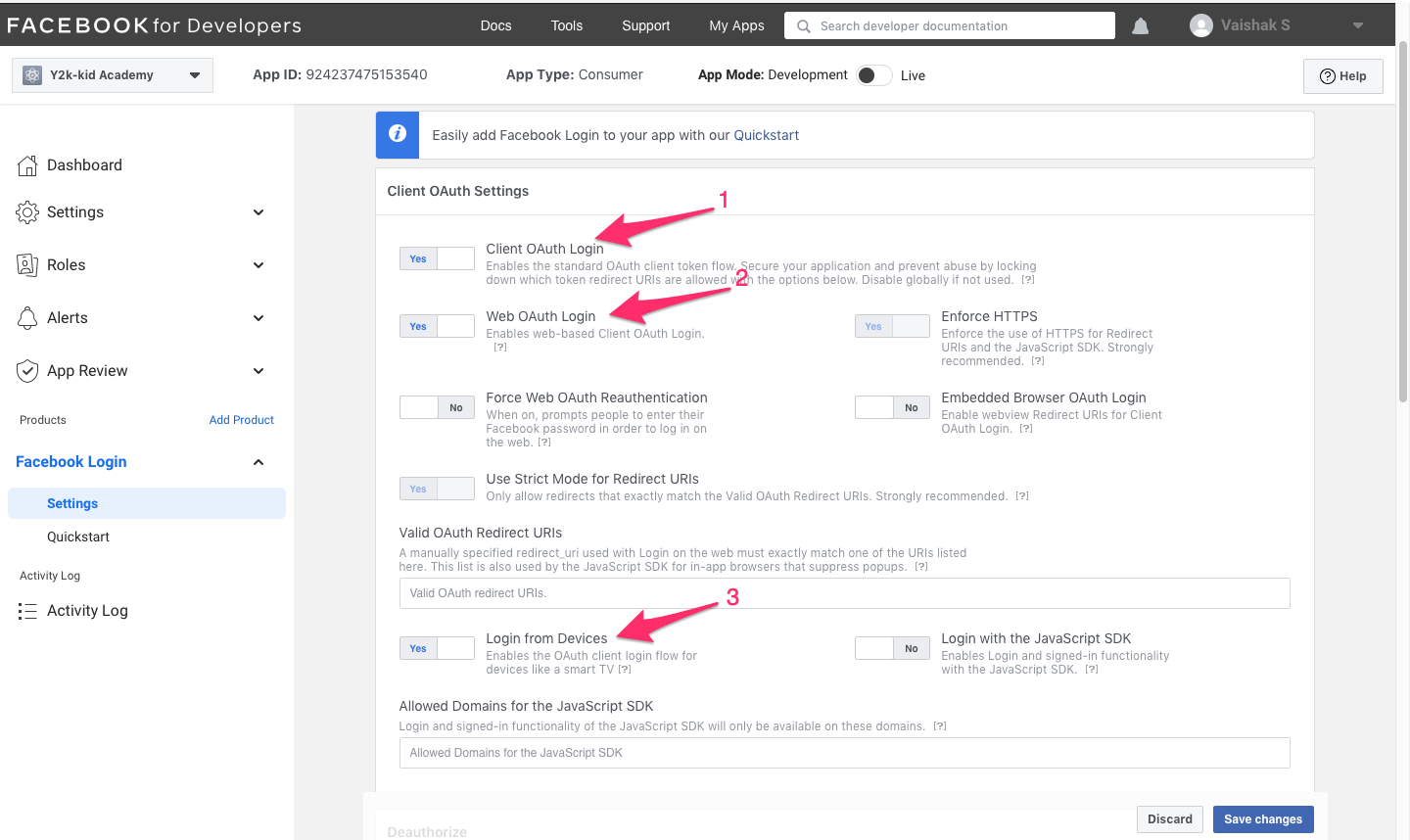Click the help [?] for Valid OAuth Redirect URIs
This screenshot has width=1410, height=840.
[x=921, y=567]
